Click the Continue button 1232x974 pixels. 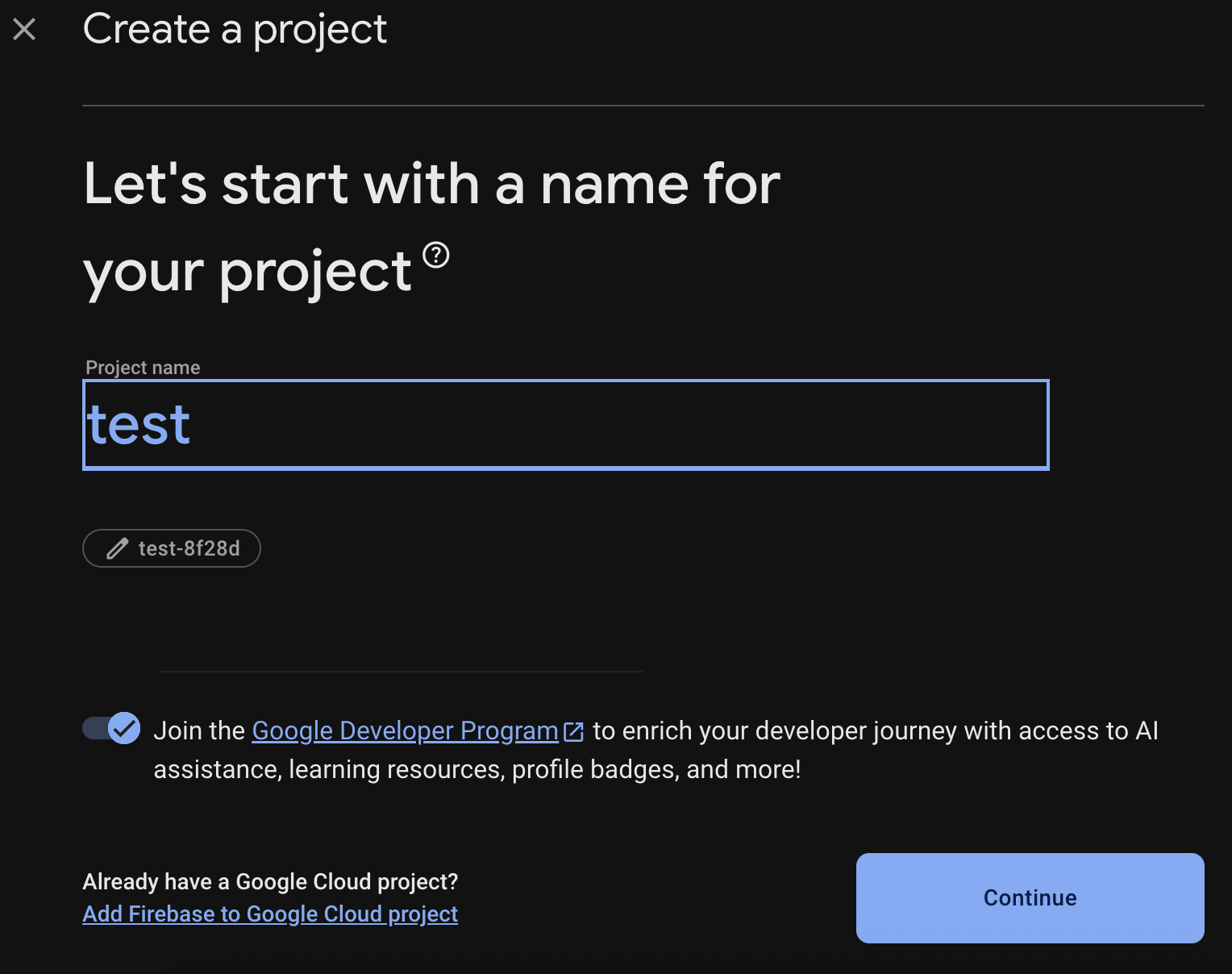1030,897
